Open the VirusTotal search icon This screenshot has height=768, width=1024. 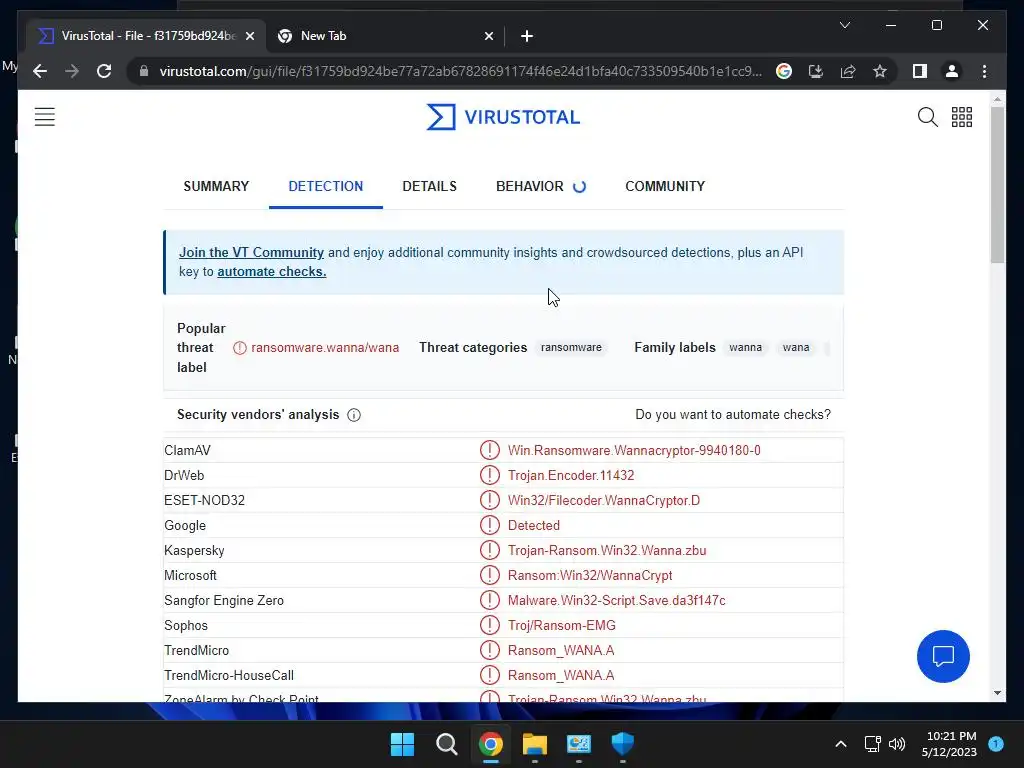[927, 117]
